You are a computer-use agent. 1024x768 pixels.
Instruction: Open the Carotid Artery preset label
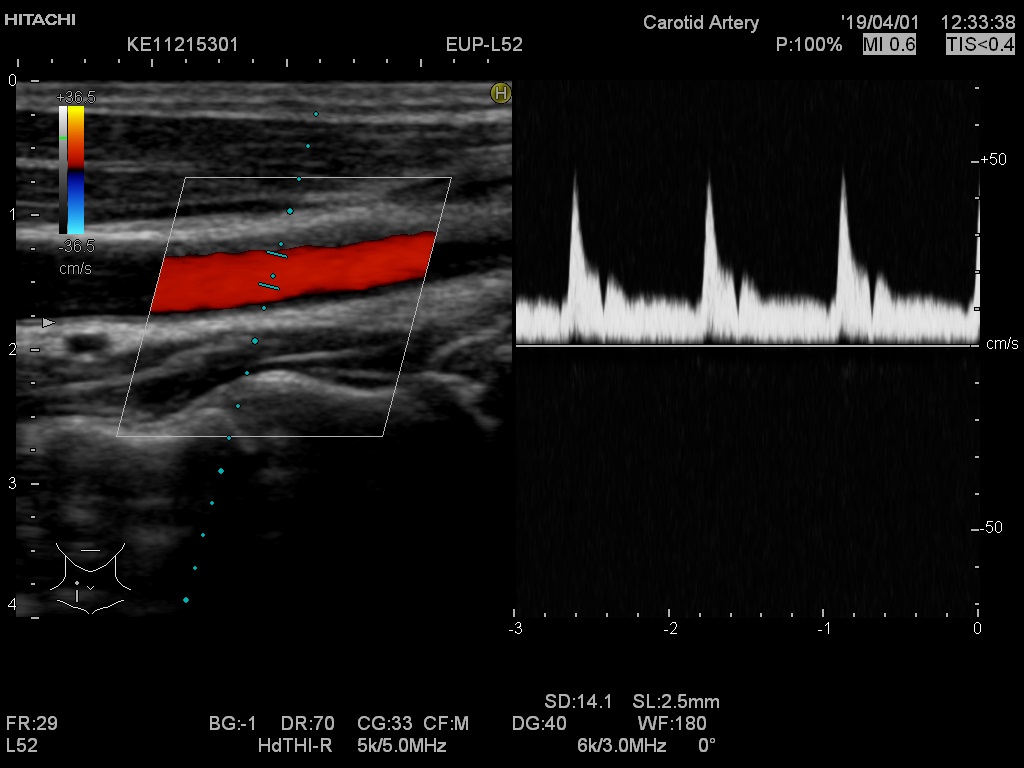(700, 22)
